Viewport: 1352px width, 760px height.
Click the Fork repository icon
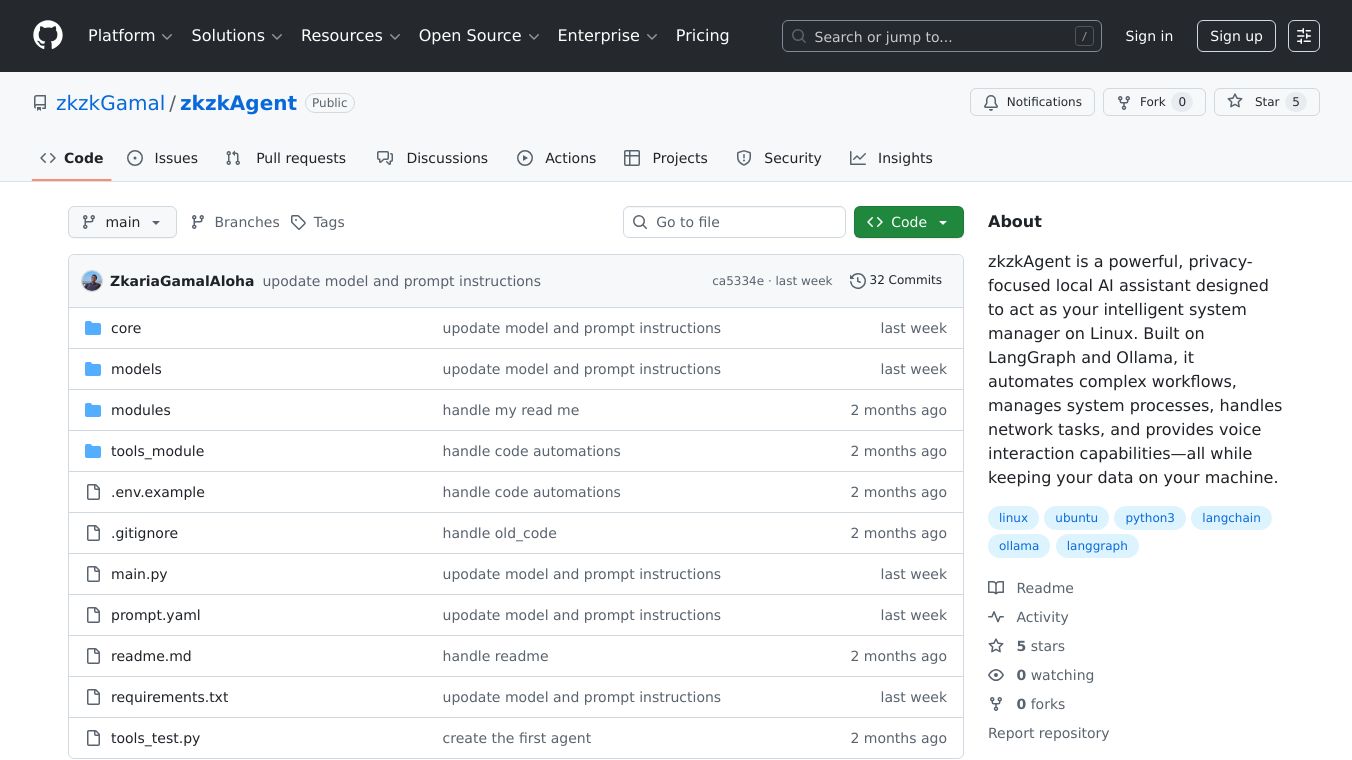(x=1124, y=102)
